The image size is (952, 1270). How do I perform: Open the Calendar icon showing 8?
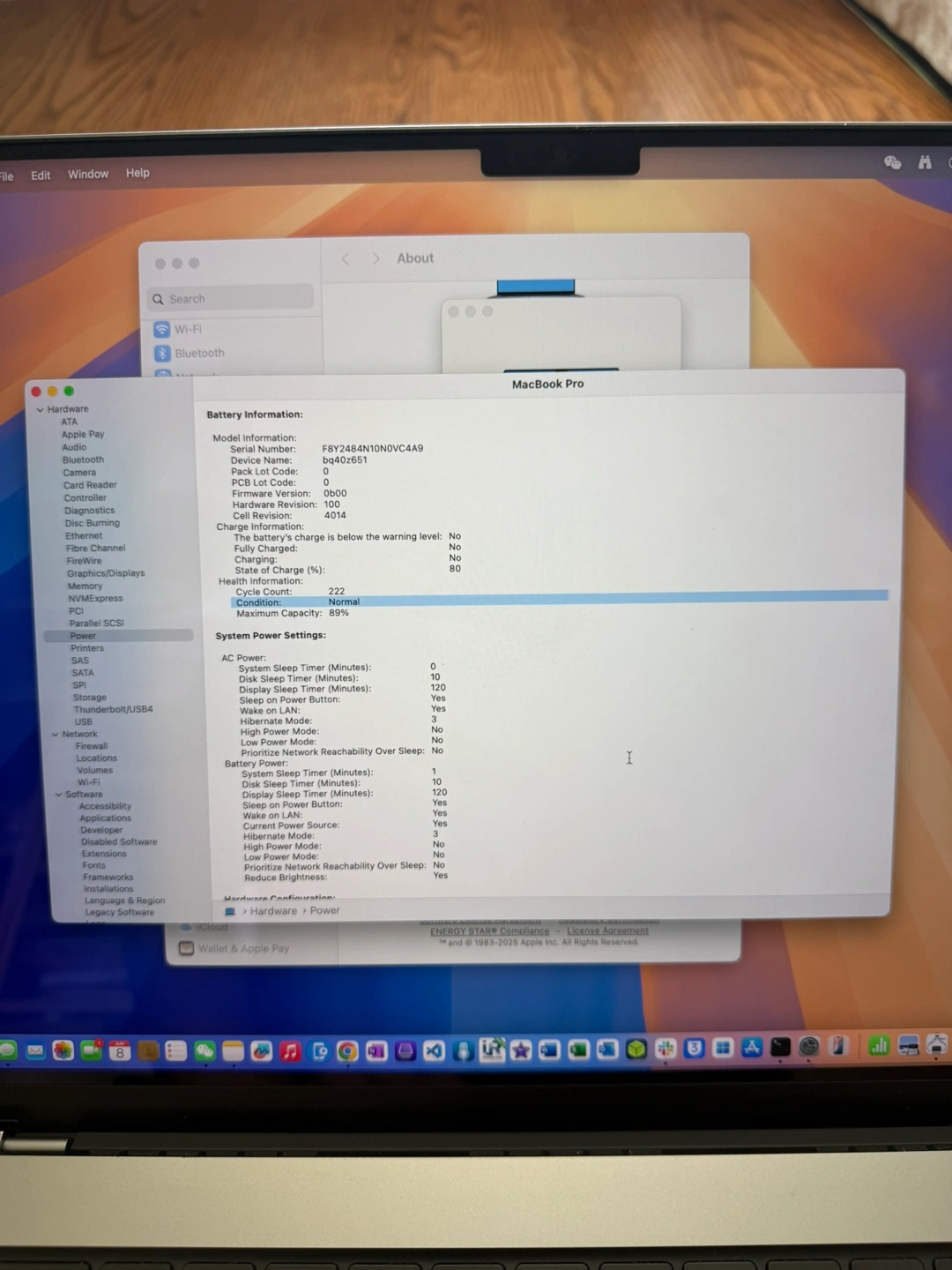pos(120,1051)
